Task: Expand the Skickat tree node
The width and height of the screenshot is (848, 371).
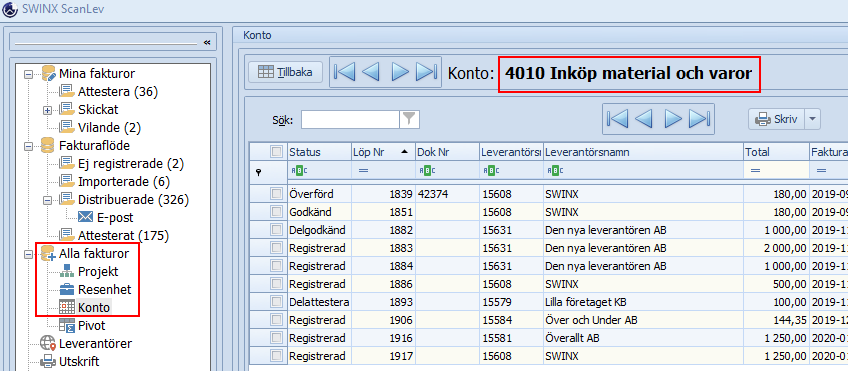Action: [x=47, y=110]
